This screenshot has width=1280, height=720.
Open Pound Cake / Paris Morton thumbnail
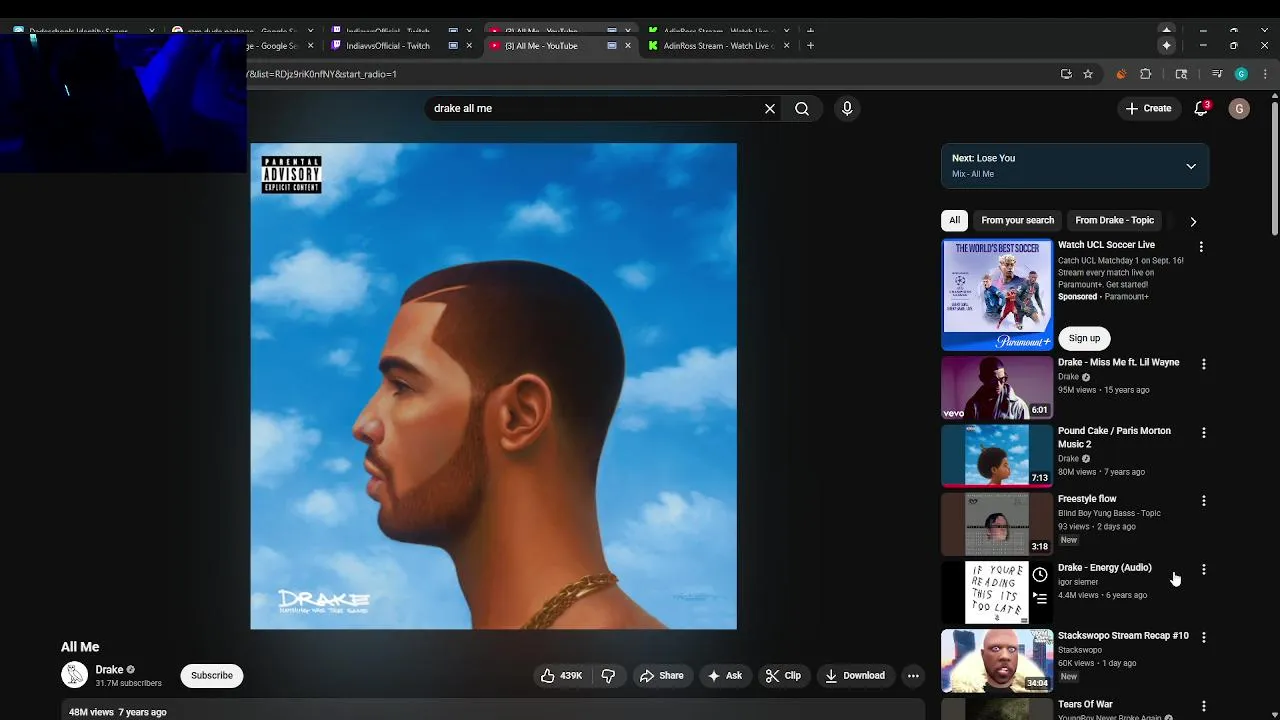click(997, 455)
